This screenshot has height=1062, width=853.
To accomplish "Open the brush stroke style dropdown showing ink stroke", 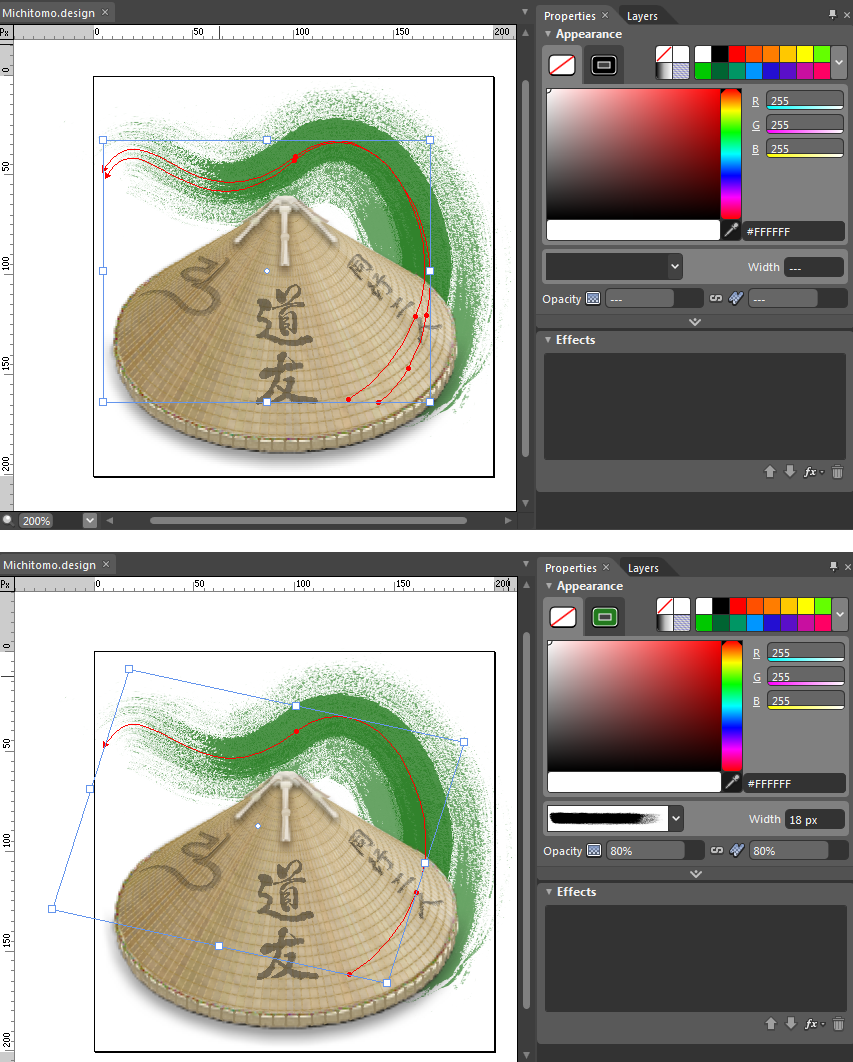I will click(x=675, y=819).
